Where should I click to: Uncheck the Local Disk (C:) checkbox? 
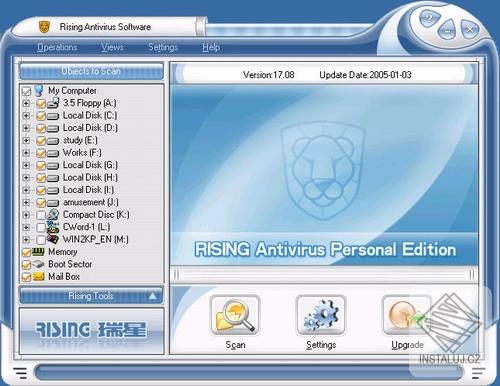[x=41, y=116]
